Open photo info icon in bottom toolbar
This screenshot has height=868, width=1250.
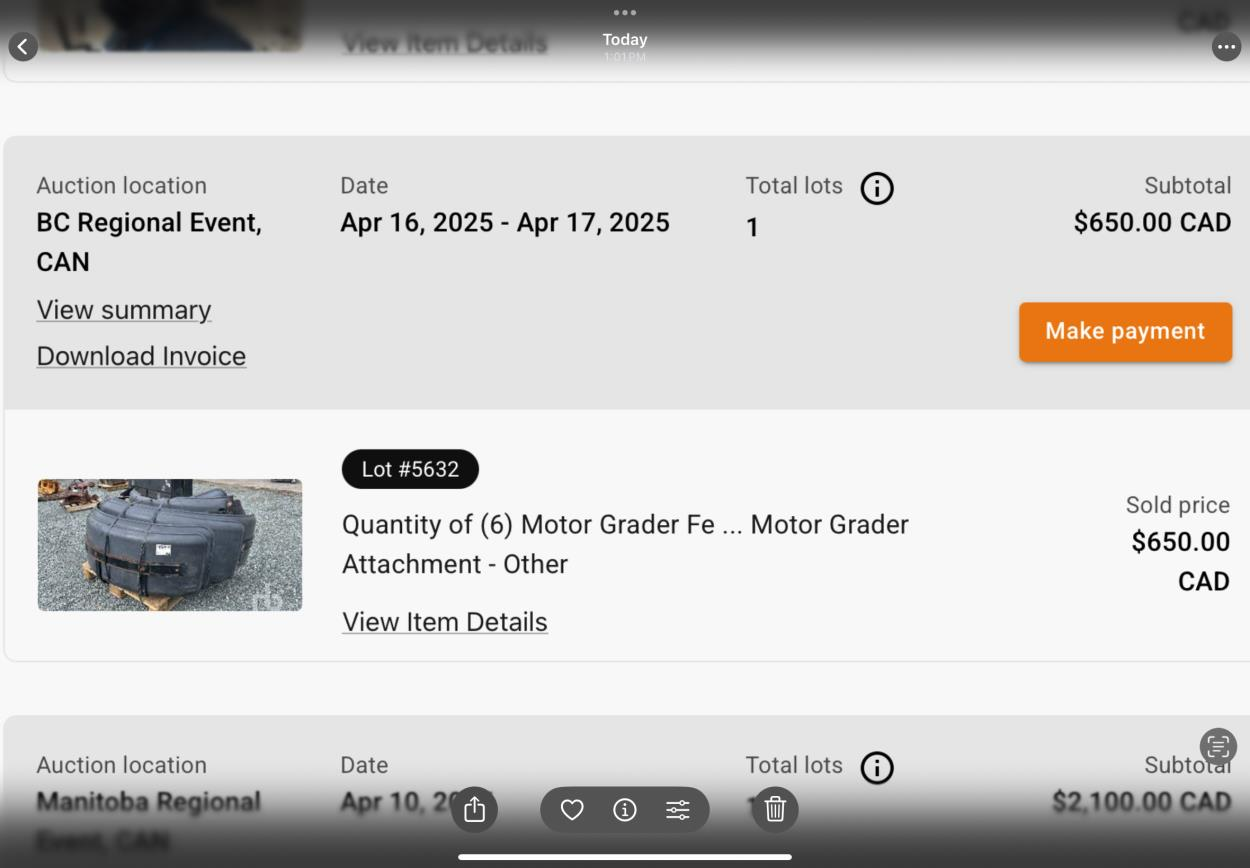(625, 810)
